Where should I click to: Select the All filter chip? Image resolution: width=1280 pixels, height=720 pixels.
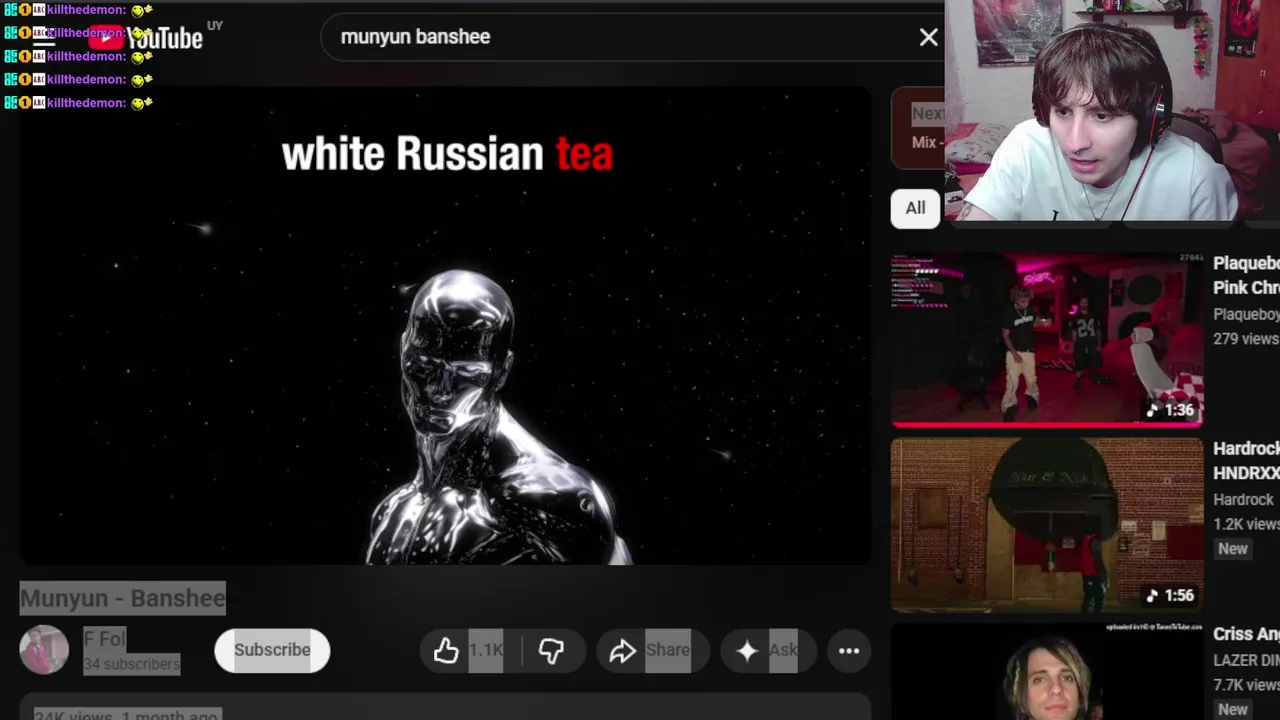point(915,208)
